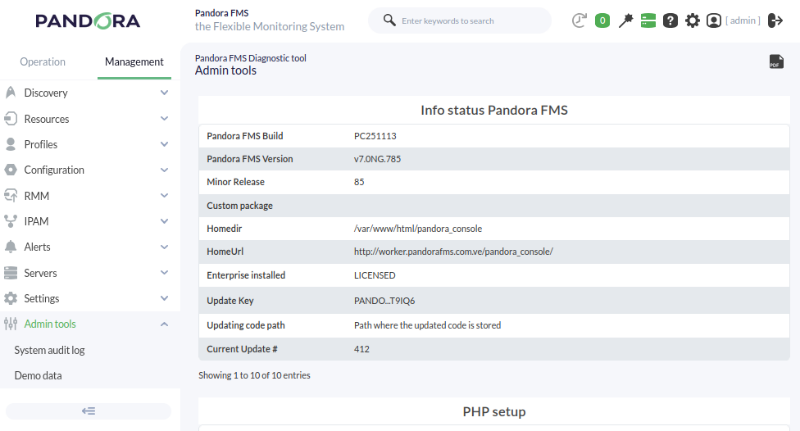Expand the Configuration chevron
This screenshot has height=431, width=800.
(x=164, y=169)
